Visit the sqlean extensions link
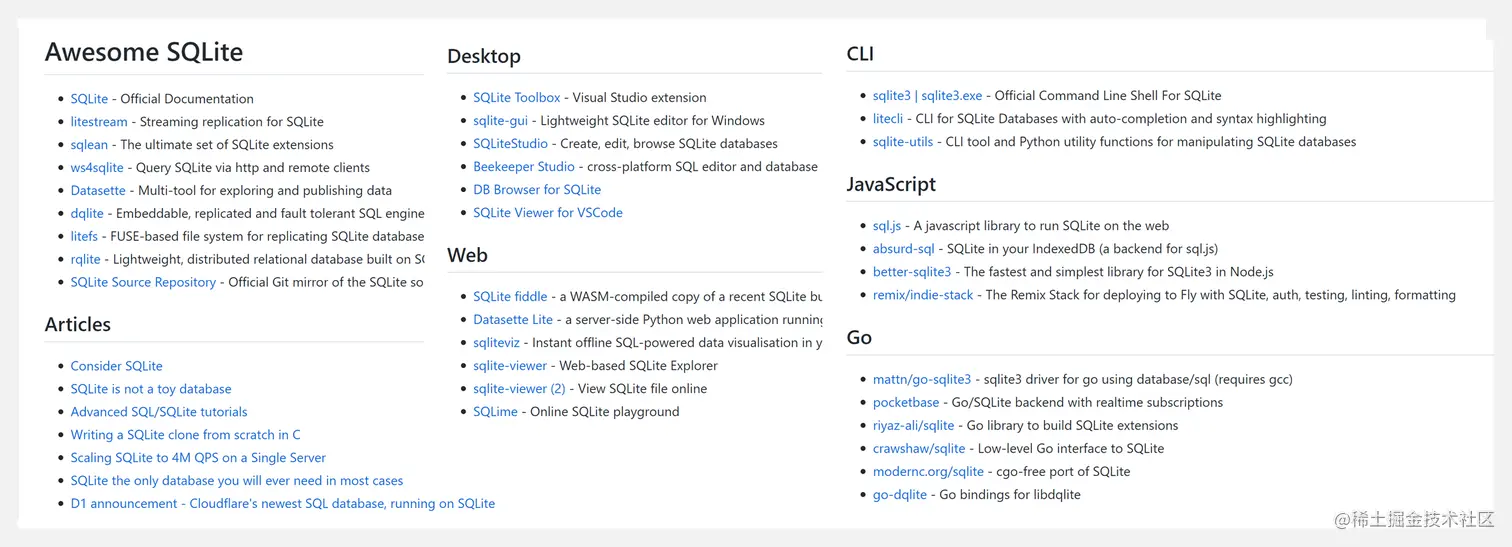 click(x=89, y=145)
